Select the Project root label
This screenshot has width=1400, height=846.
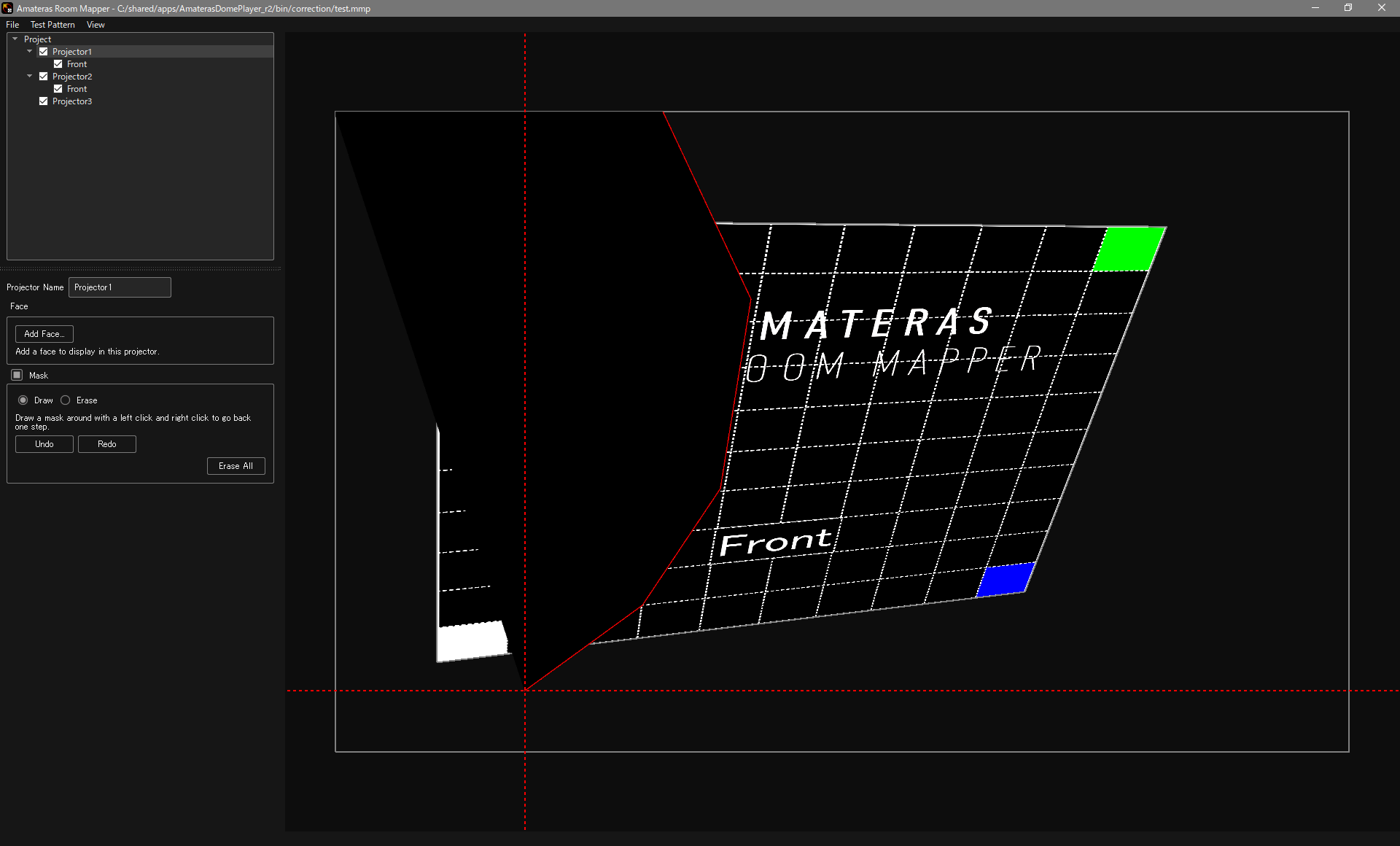click(x=37, y=39)
